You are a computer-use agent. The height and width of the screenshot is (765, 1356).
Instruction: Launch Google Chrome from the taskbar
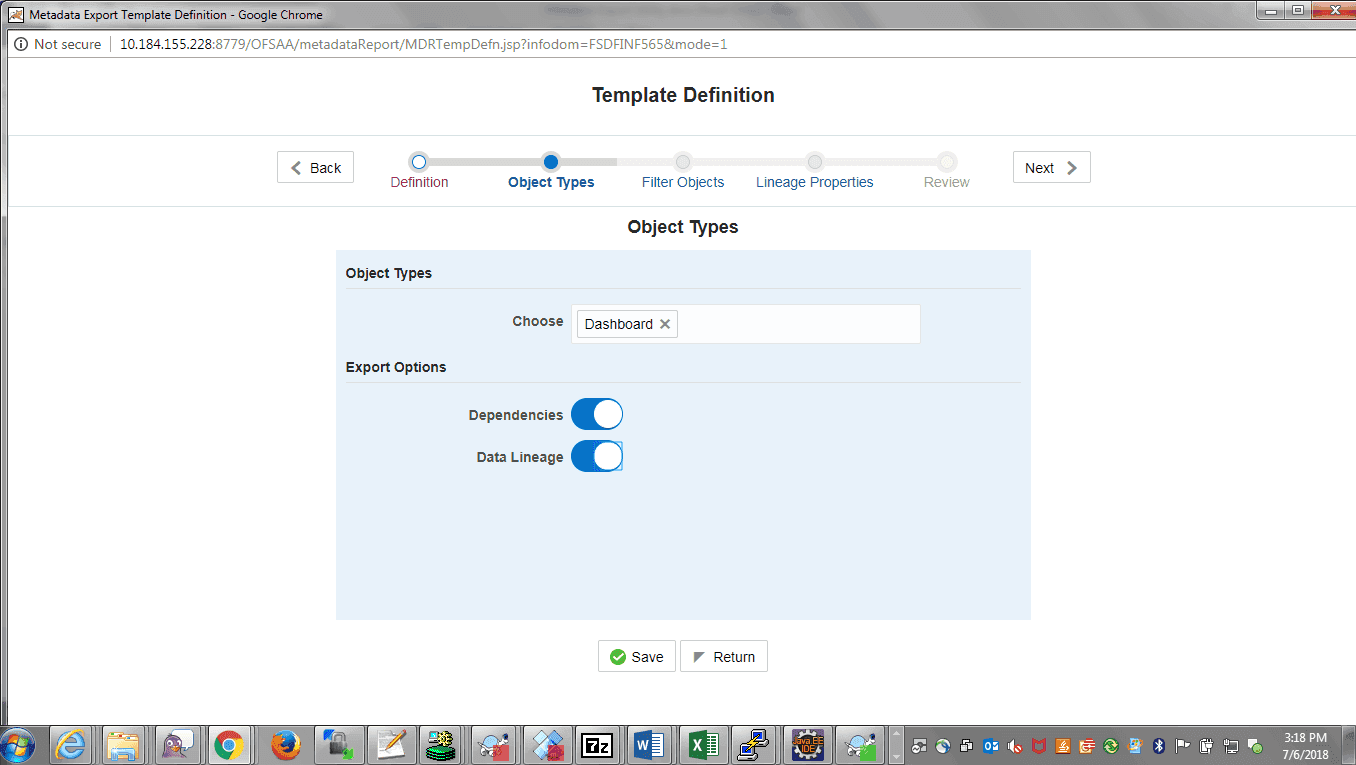[x=231, y=744]
